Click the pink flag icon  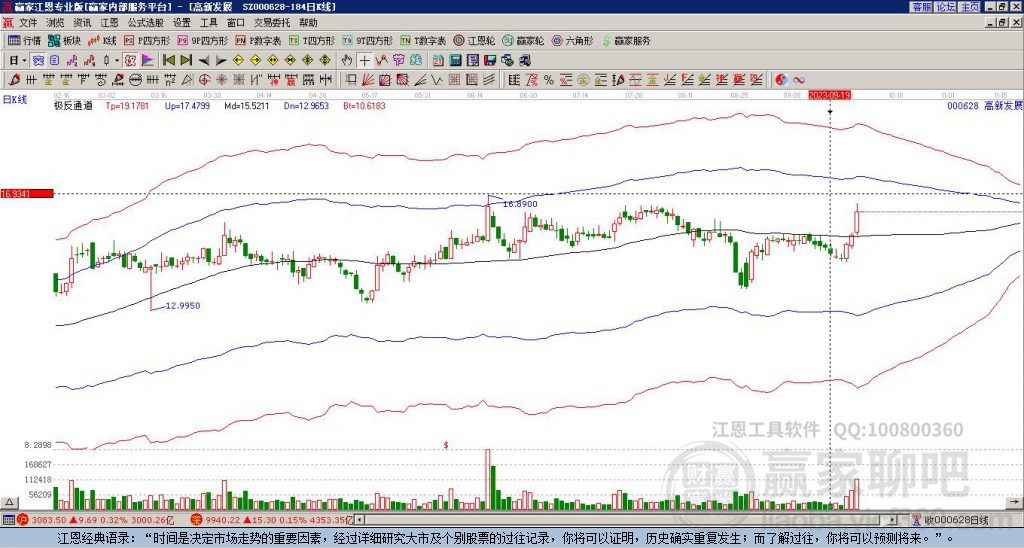point(147,60)
